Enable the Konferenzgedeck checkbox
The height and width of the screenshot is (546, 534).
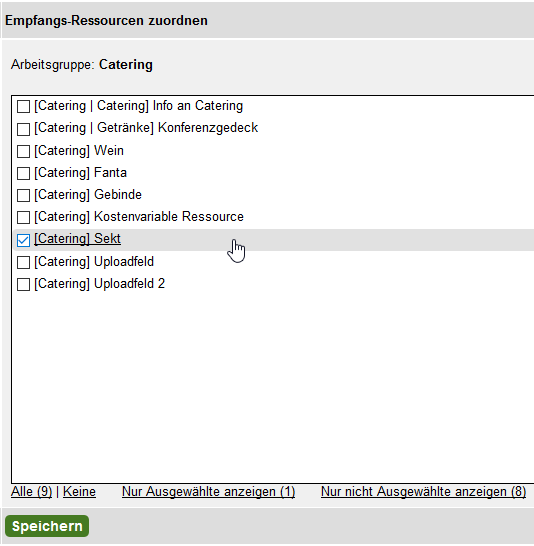tap(23, 129)
